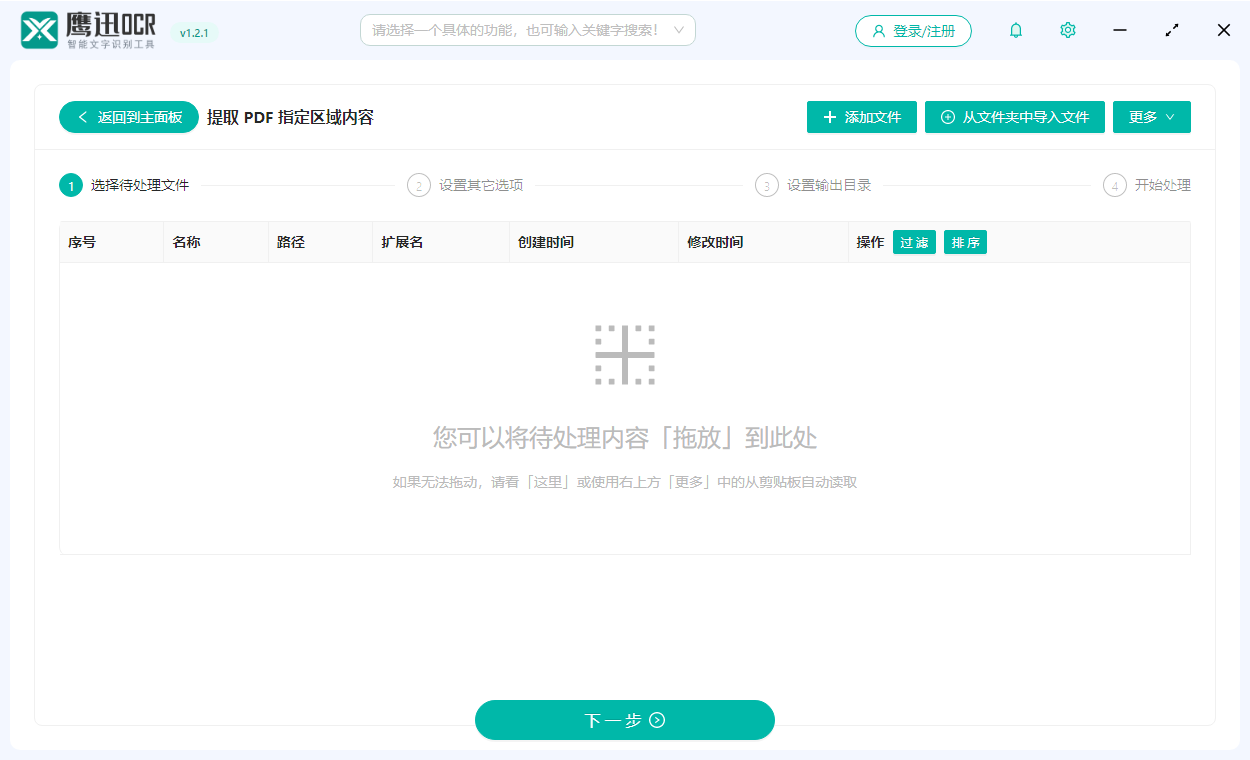The image size is (1250, 760).
Task: Click step 1 circle indicator
Action: 71,185
